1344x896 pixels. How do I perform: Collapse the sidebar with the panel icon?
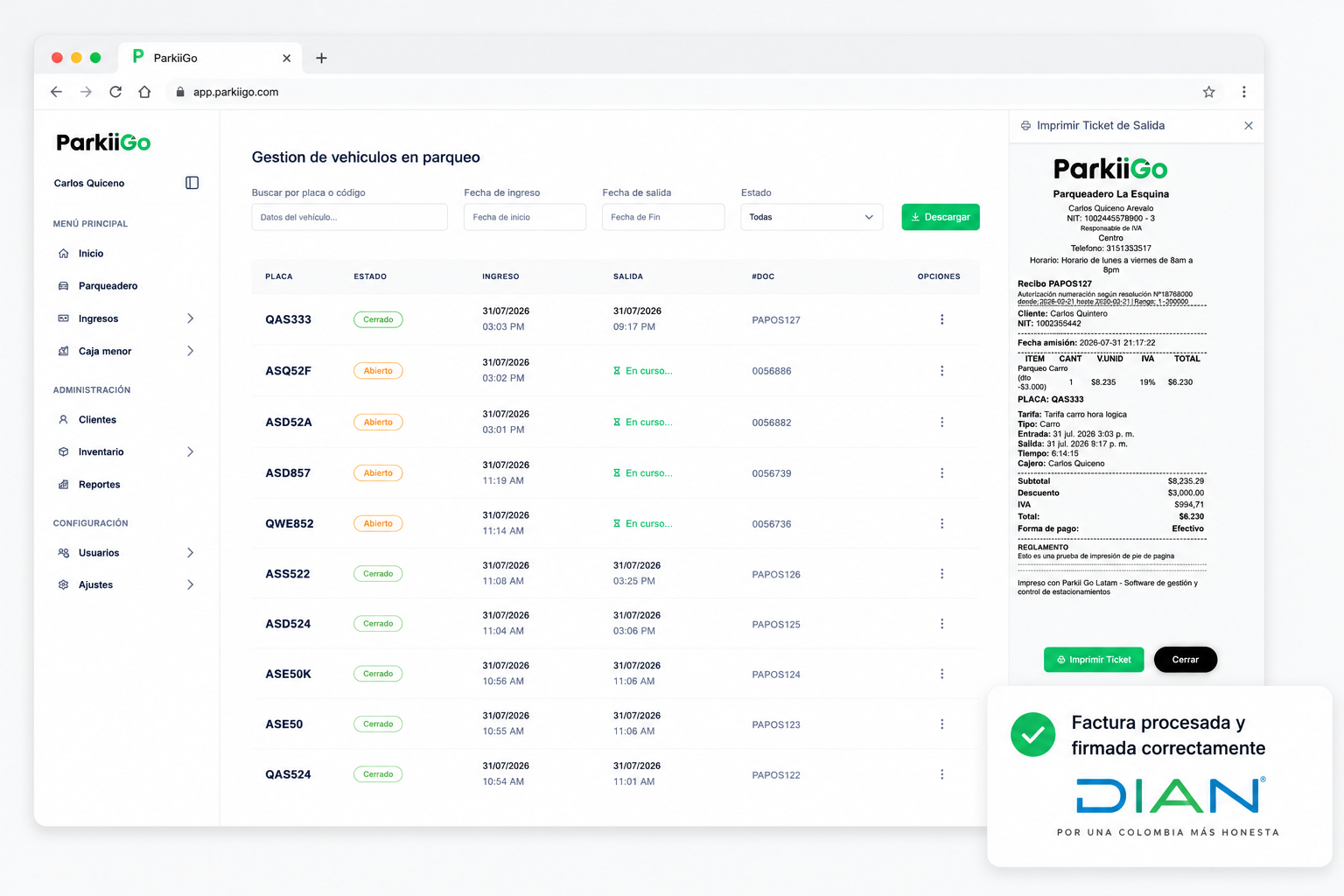point(192,183)
